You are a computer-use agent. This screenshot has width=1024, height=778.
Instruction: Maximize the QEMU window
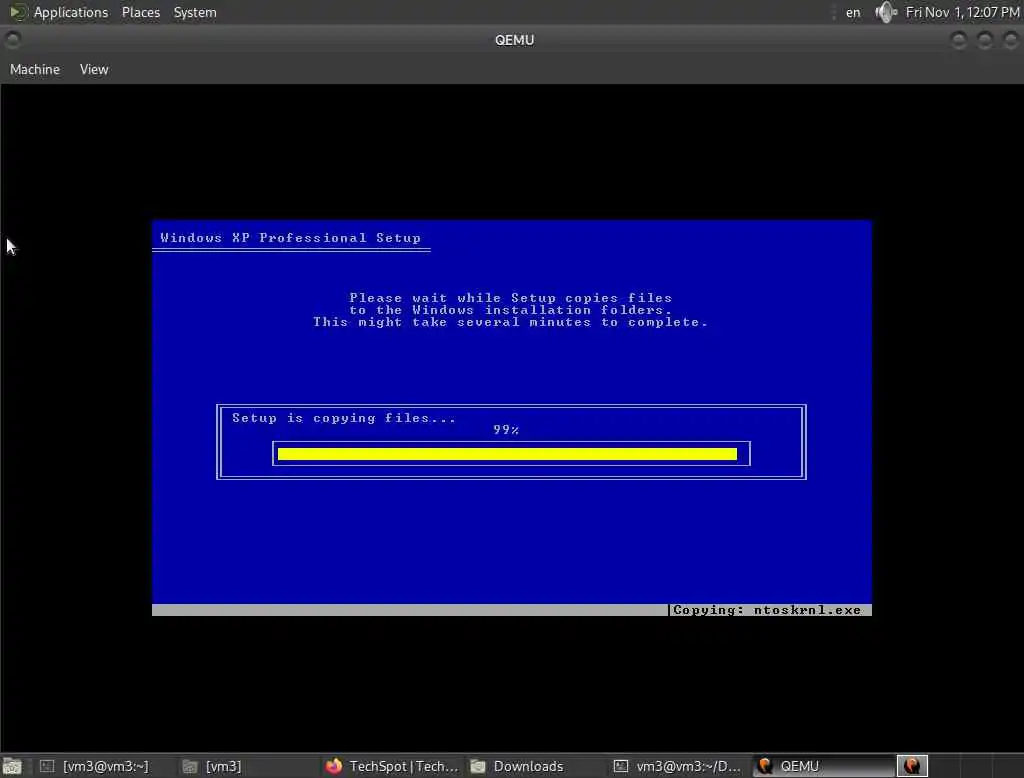(x=984, y=41)
